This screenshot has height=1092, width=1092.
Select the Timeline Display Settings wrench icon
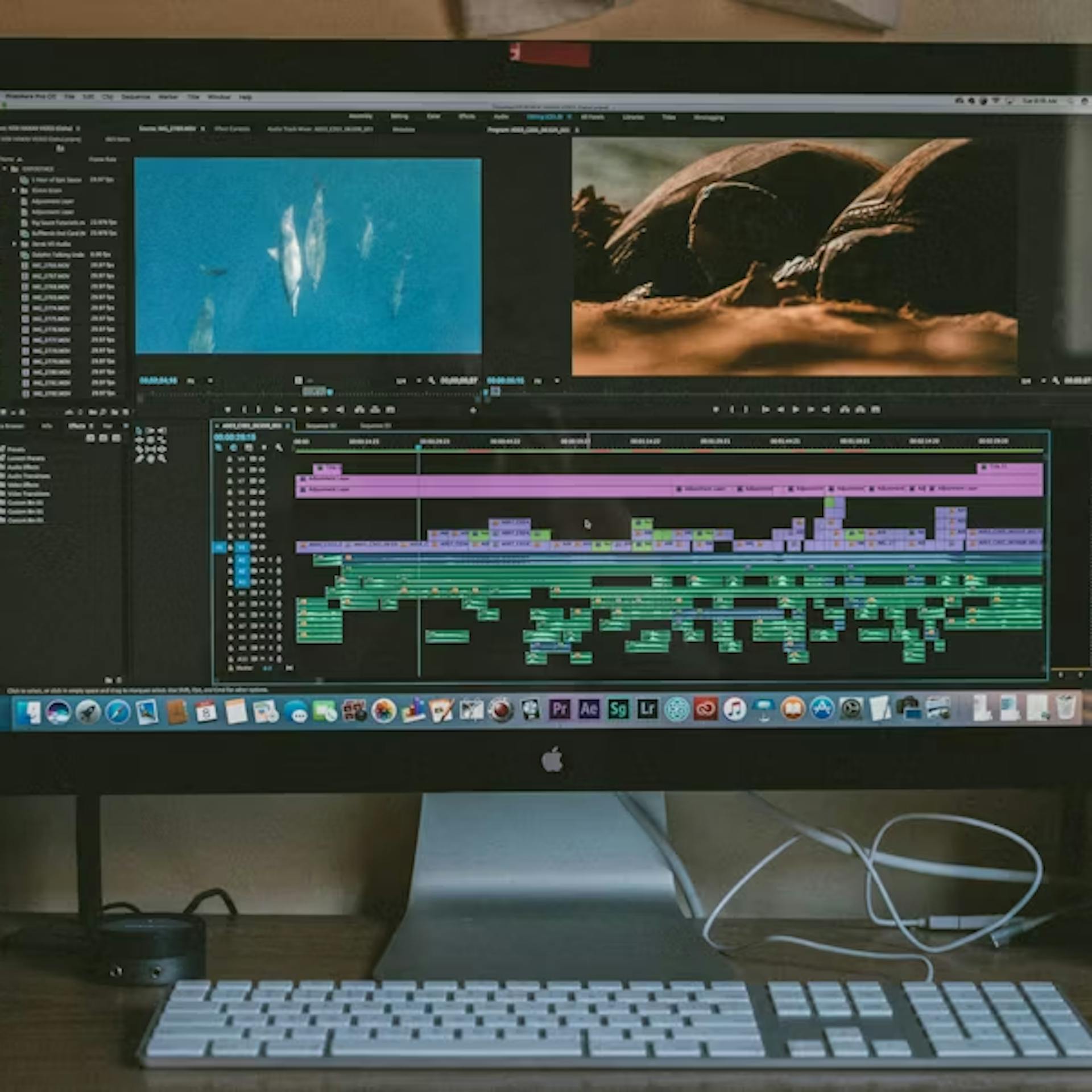point(279,448)
